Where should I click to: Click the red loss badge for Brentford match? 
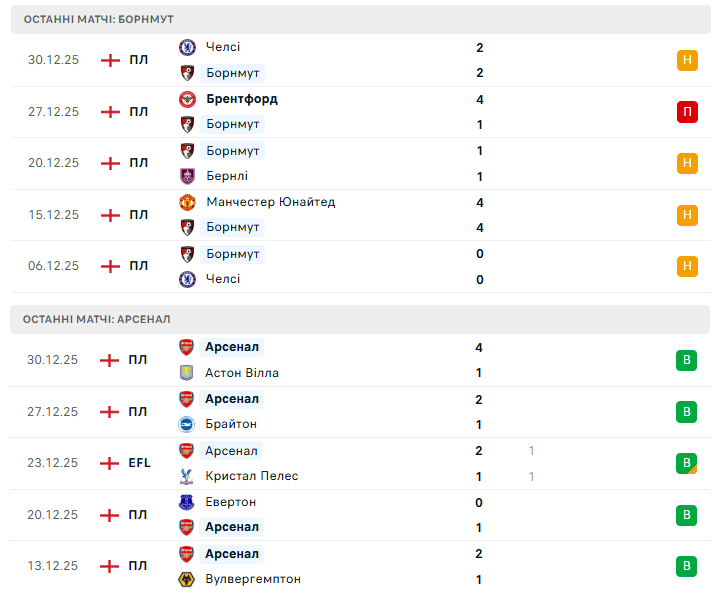tap(687, 112)
